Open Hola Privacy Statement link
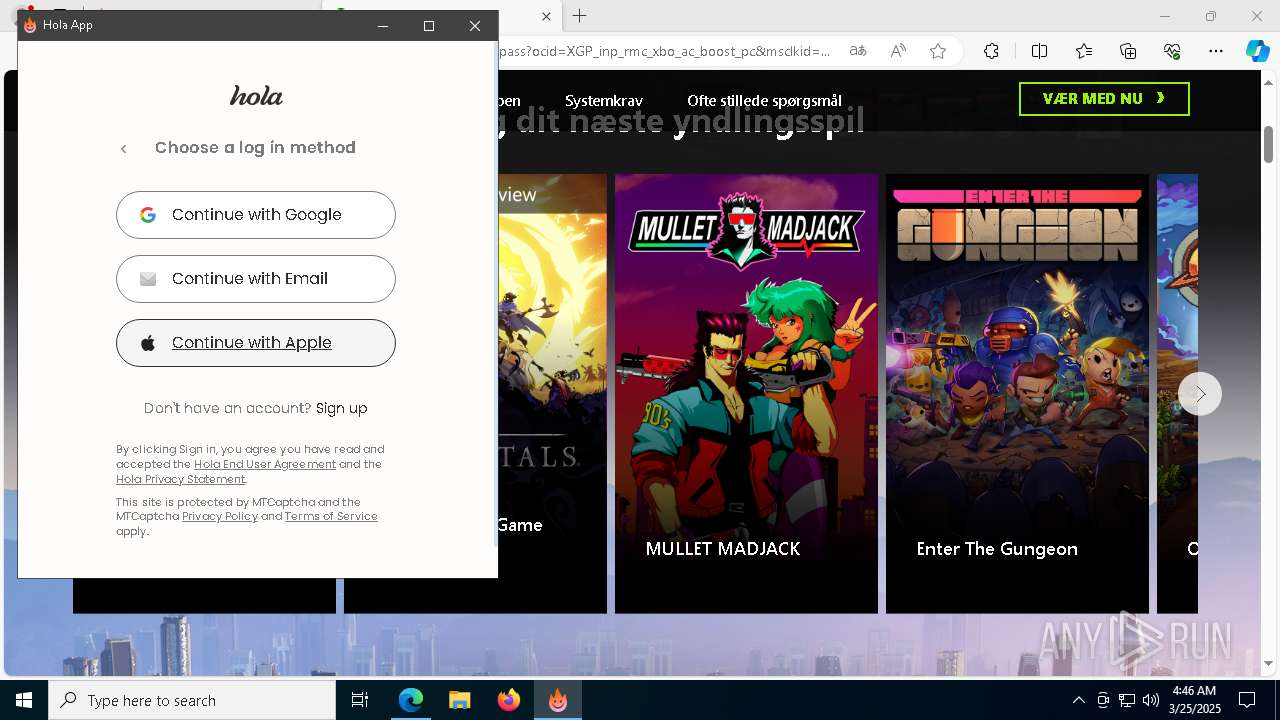This screenshot has height=720, width=1280. [x=180, y=479]
